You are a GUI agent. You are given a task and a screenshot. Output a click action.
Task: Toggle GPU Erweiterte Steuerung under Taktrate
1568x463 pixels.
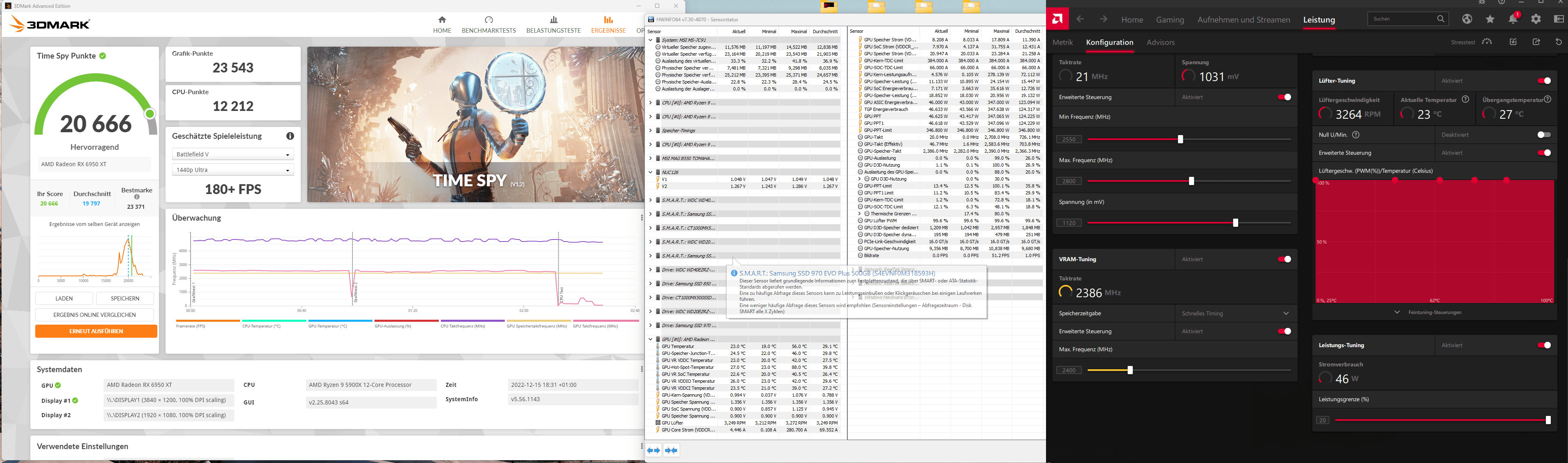point(1284,97)
